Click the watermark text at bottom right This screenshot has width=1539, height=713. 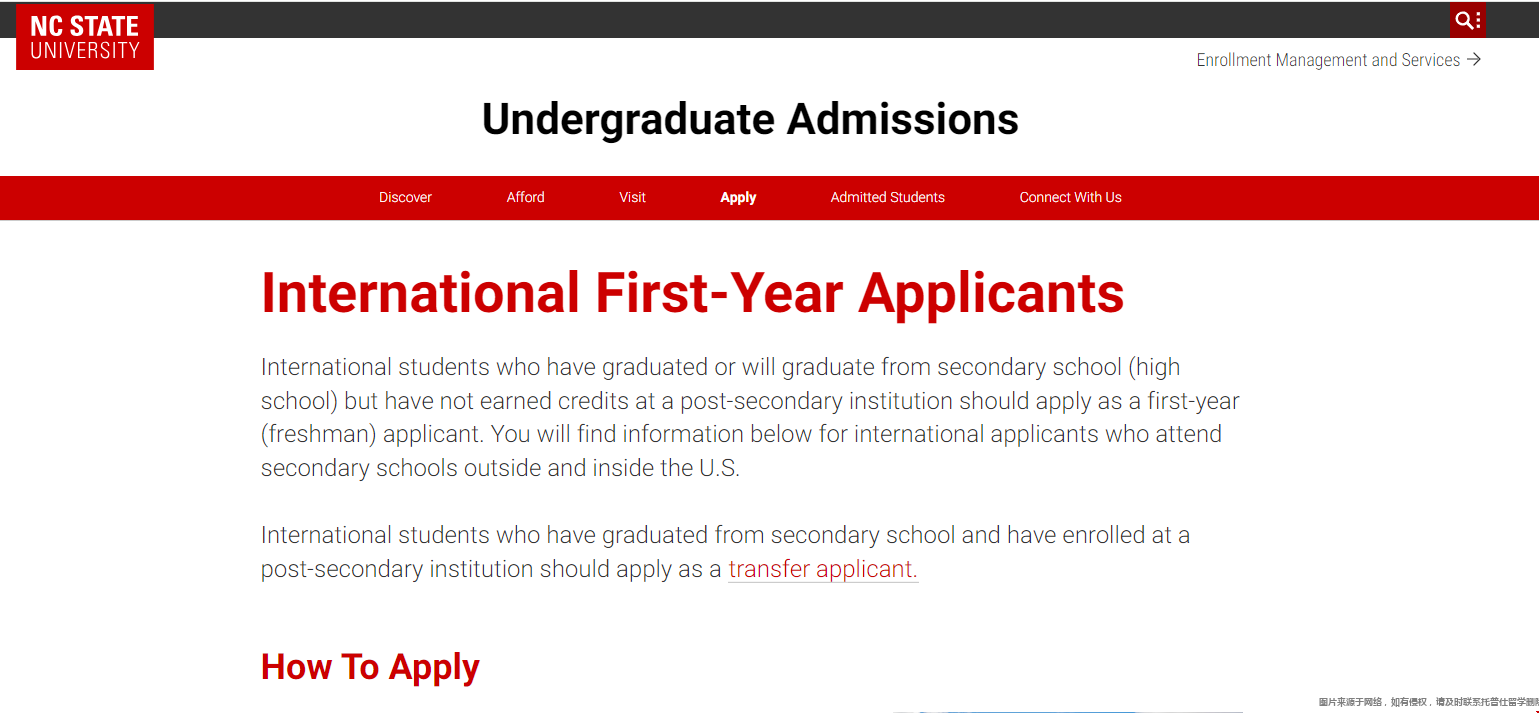coord(1427,702)
